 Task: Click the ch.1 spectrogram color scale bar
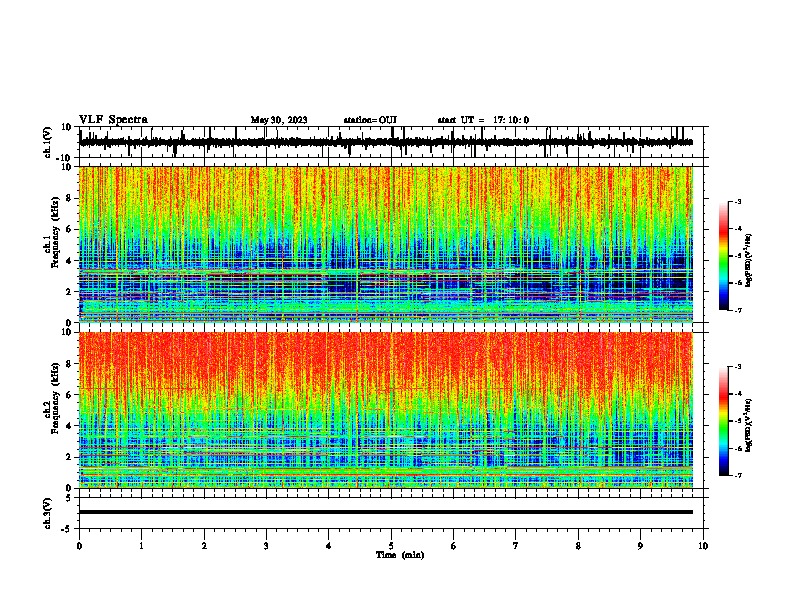pyautogui.click(x=724, y=256)
